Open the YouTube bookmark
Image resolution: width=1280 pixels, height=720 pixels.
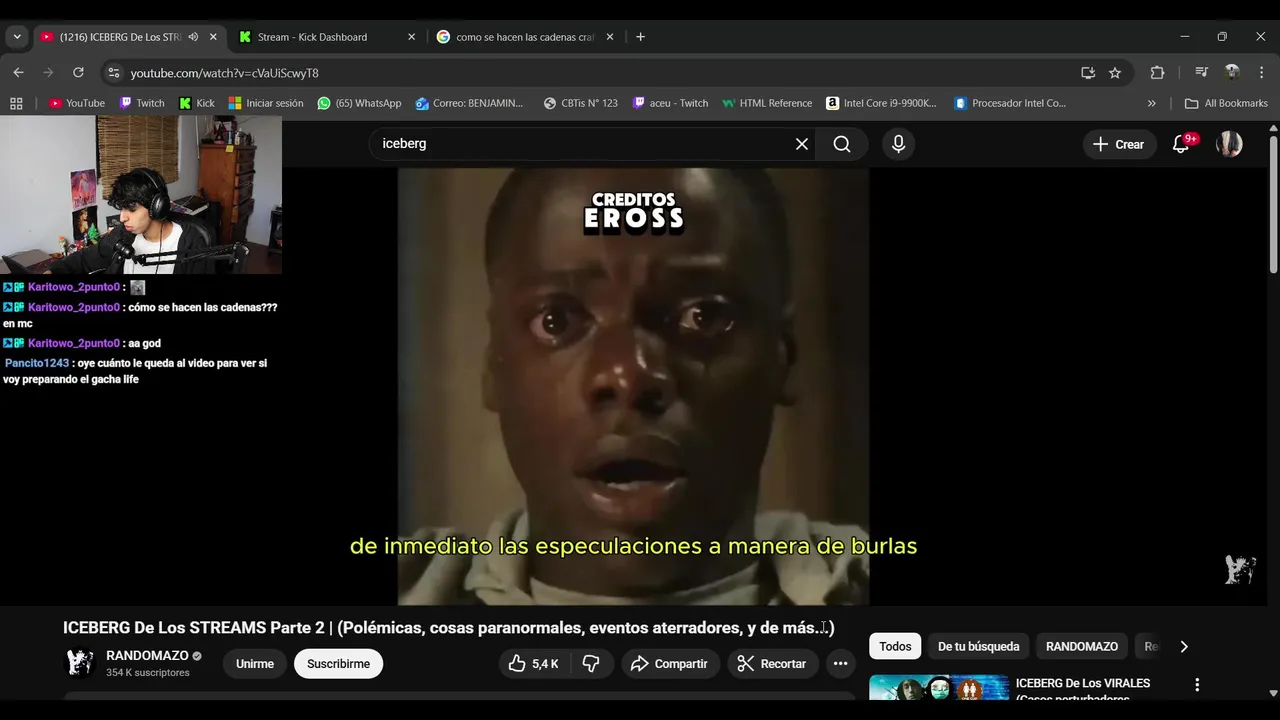click(77, 103)
